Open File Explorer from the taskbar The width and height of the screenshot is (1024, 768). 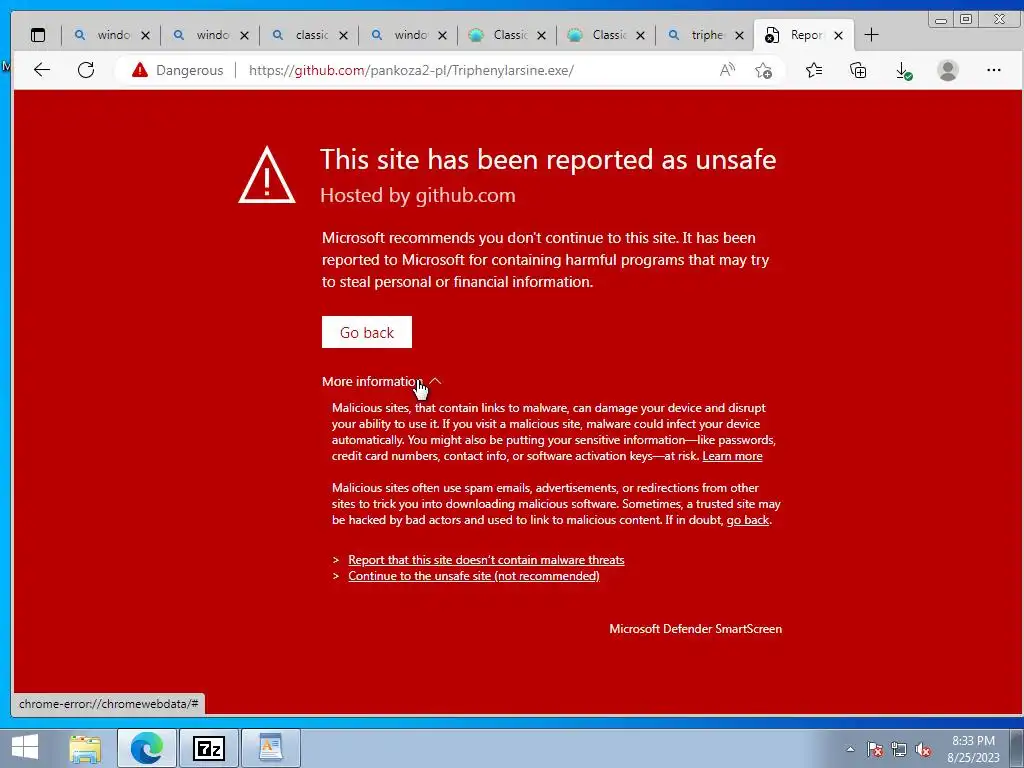pyautogui.click(x=86, y=748)
